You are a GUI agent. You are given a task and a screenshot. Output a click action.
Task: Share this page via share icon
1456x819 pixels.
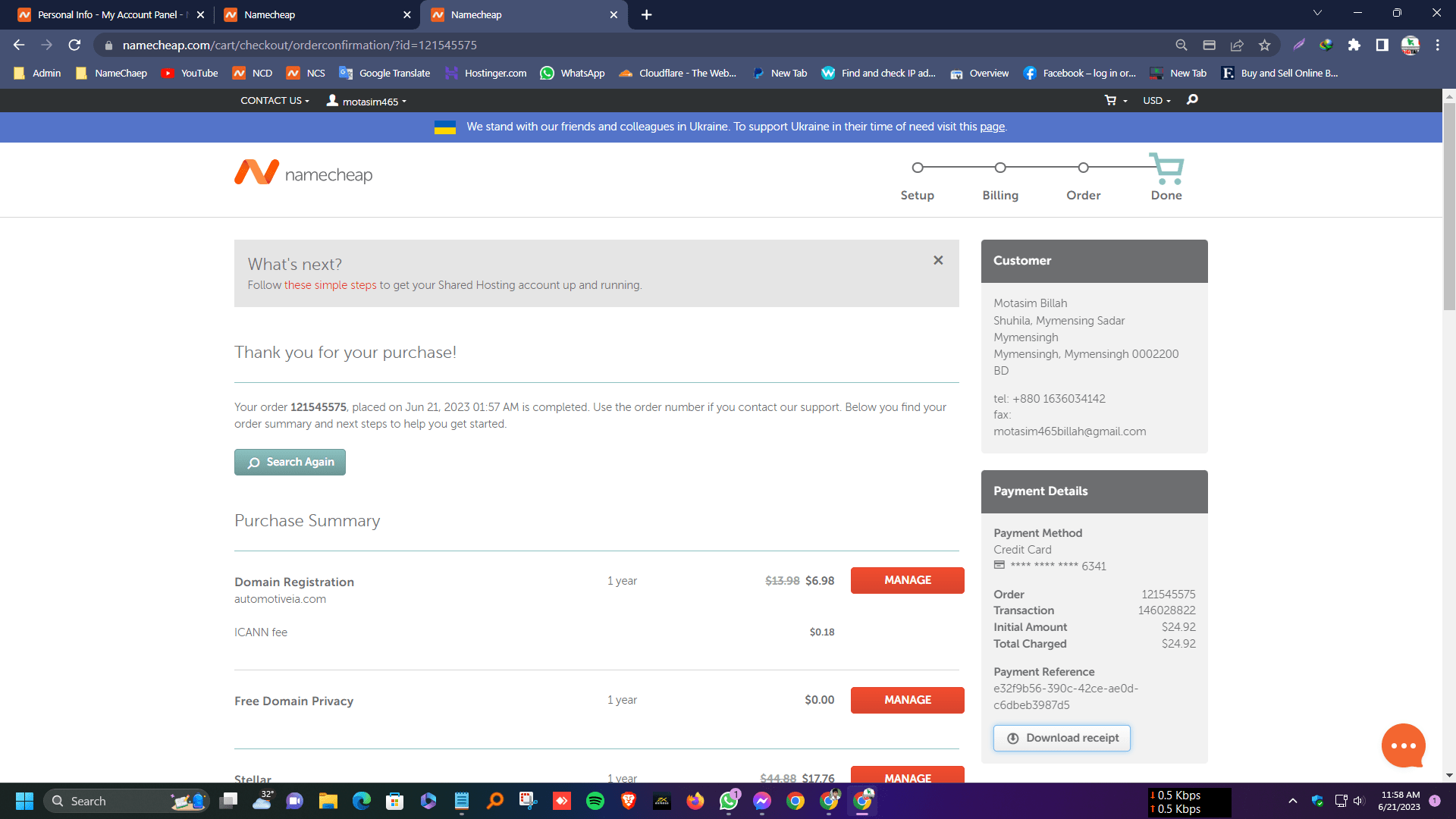[x=1237, y=45]
